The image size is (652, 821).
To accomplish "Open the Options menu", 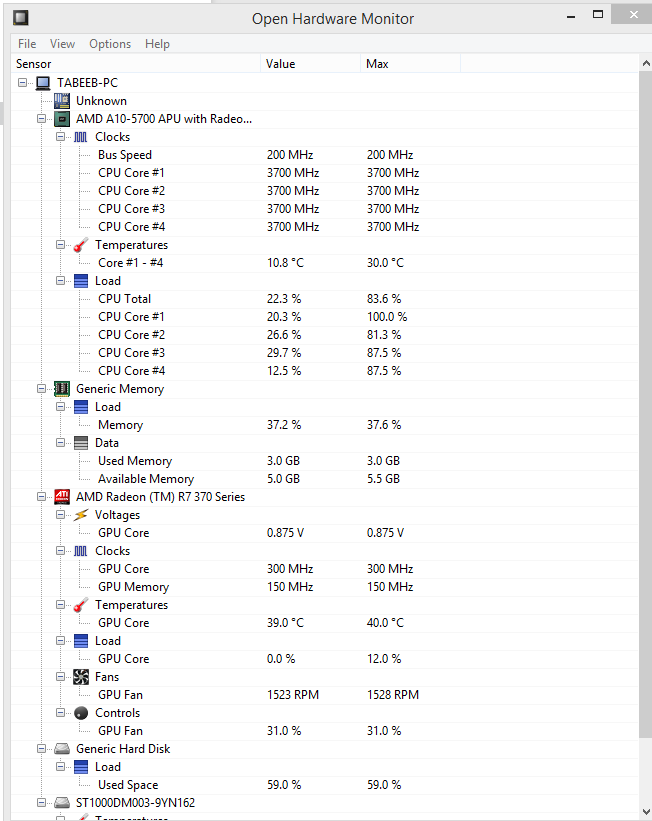I will click(110, 44).
